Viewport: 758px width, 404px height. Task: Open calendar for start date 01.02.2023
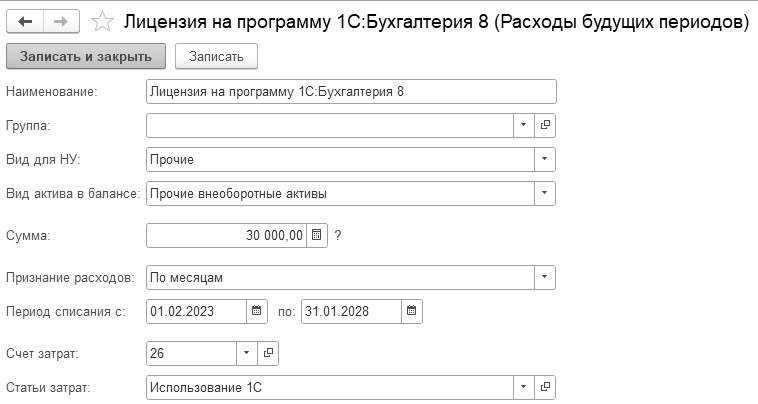(256, 311)
